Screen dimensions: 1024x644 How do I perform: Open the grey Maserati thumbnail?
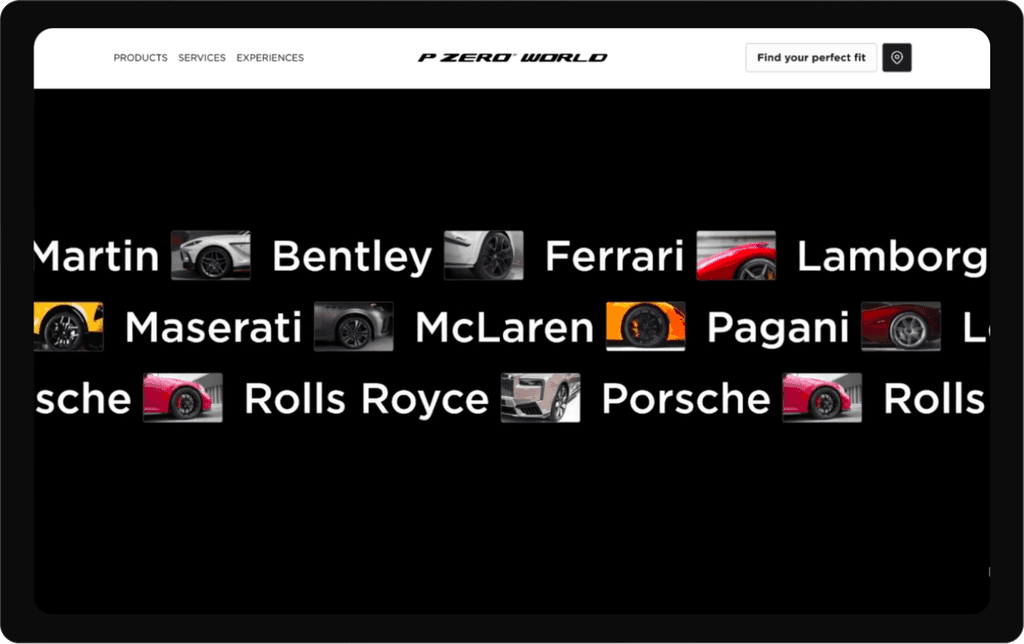pyautogui.click(x=353, y=327)
